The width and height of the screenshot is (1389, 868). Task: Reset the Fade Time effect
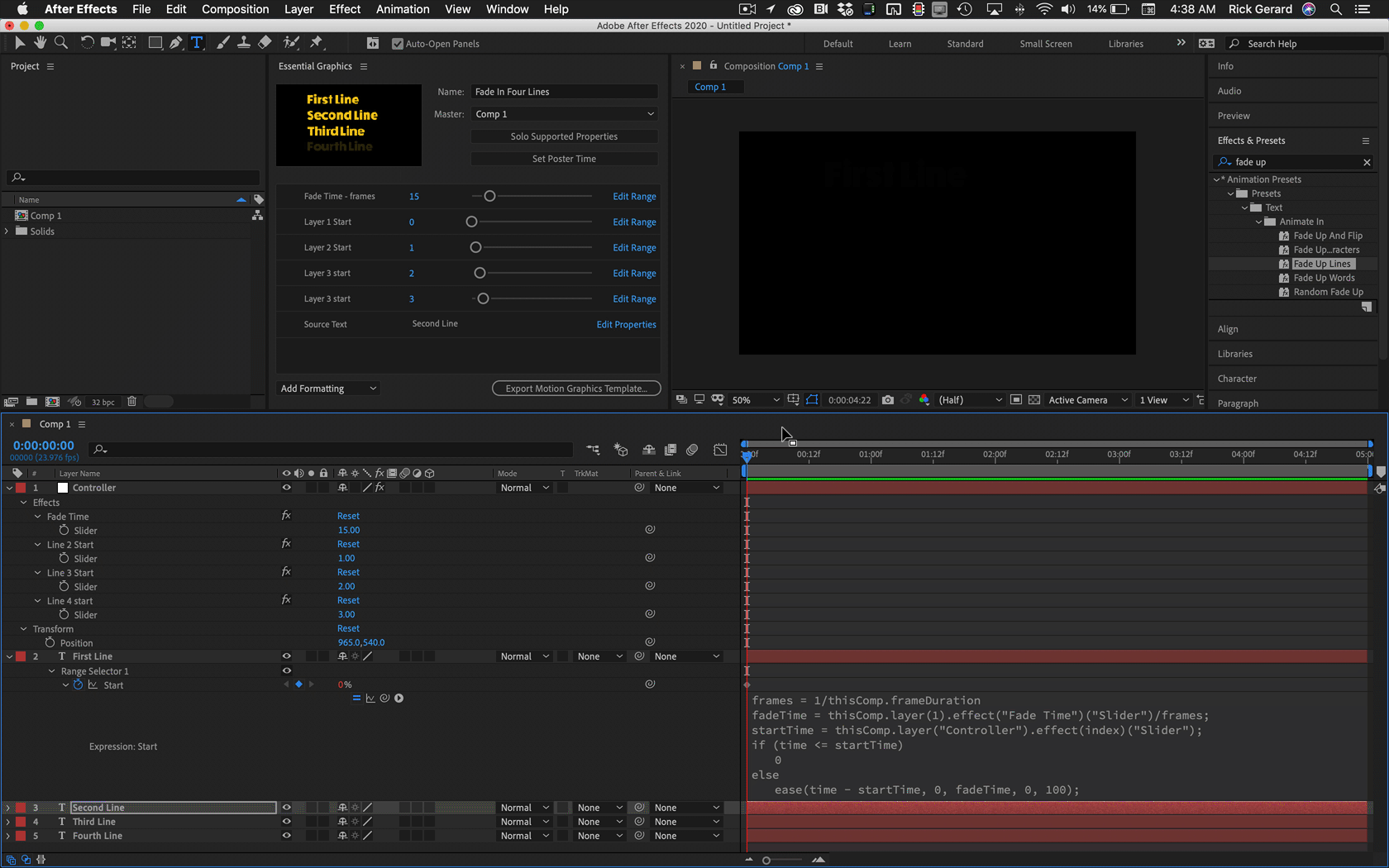click(348, 516)
